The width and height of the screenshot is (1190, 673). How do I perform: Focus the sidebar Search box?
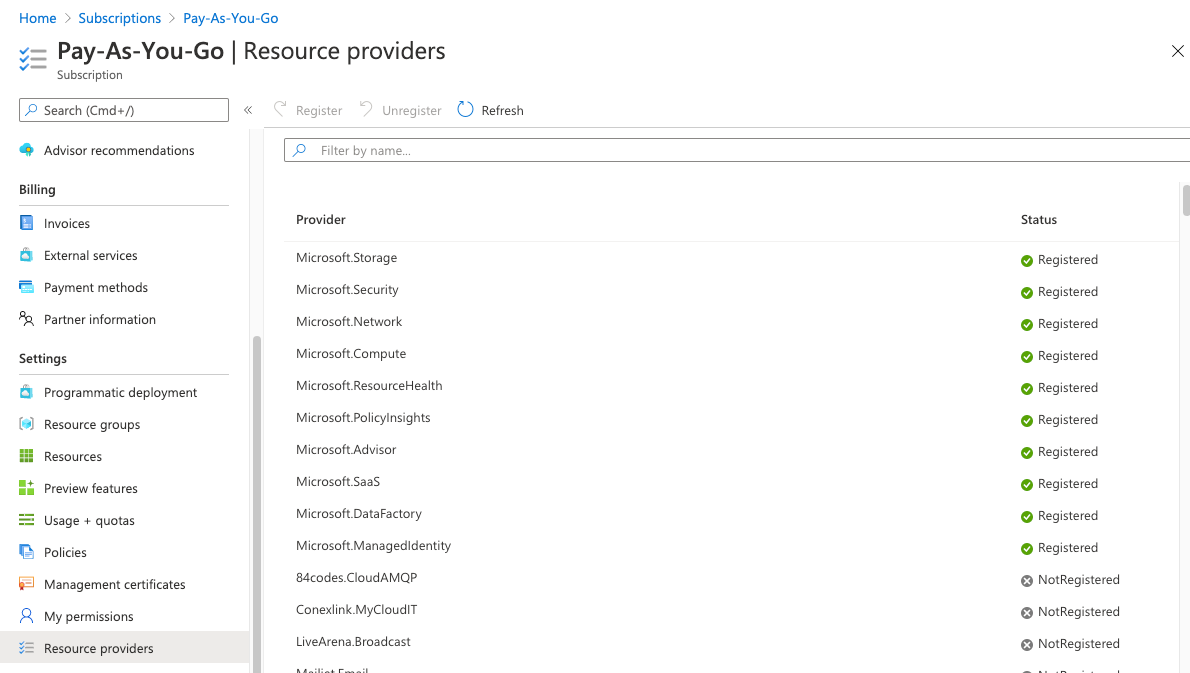click(130, 110)
